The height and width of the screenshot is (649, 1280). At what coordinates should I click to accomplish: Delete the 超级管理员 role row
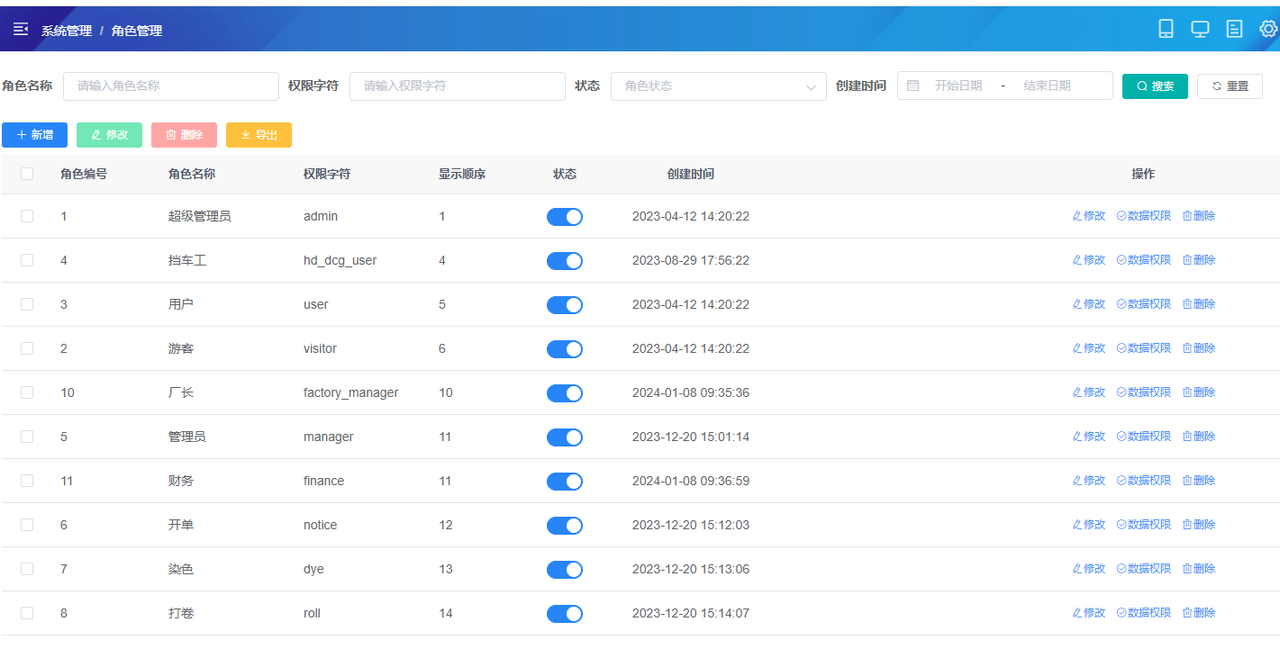click(x=1199, y=216)
